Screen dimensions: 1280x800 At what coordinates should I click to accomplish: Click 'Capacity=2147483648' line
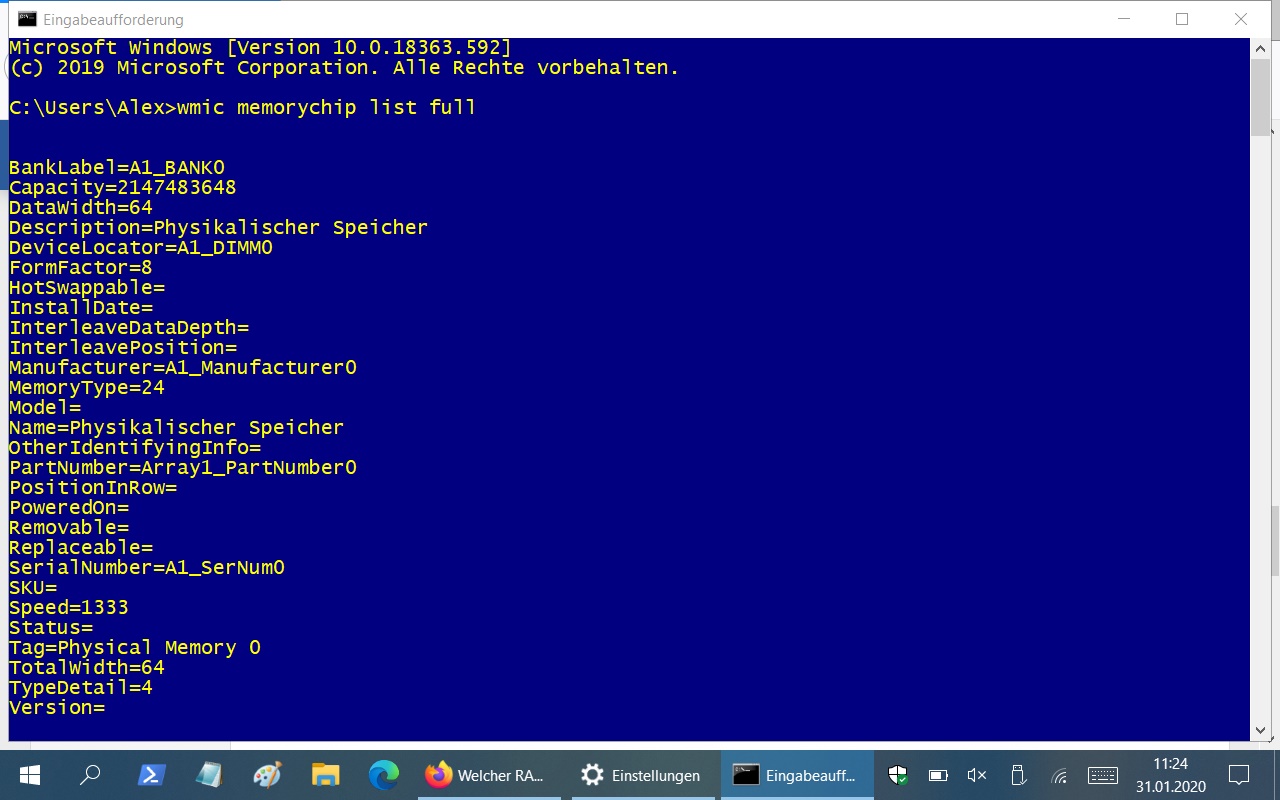pos(123,187)
